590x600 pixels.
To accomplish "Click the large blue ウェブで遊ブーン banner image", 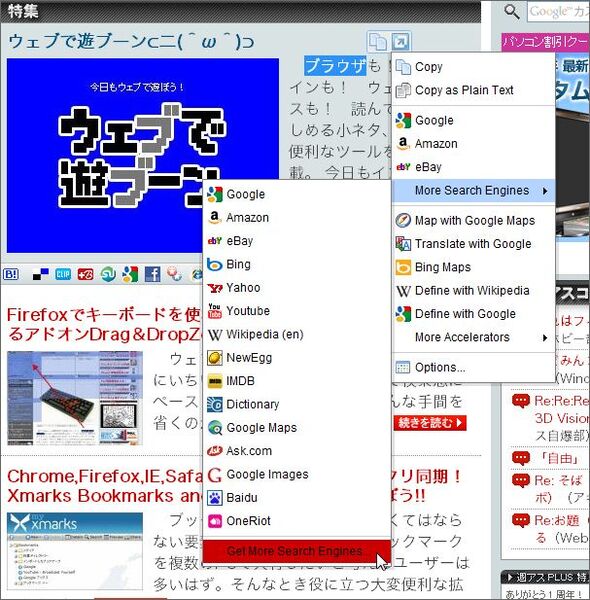I will pos(143,155).
